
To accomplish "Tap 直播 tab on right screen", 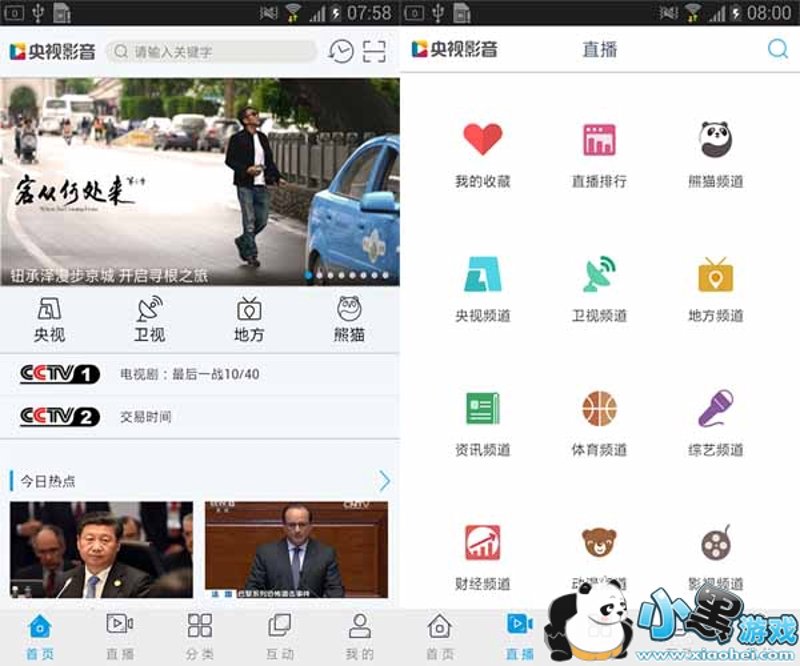I will click(519, 637).
